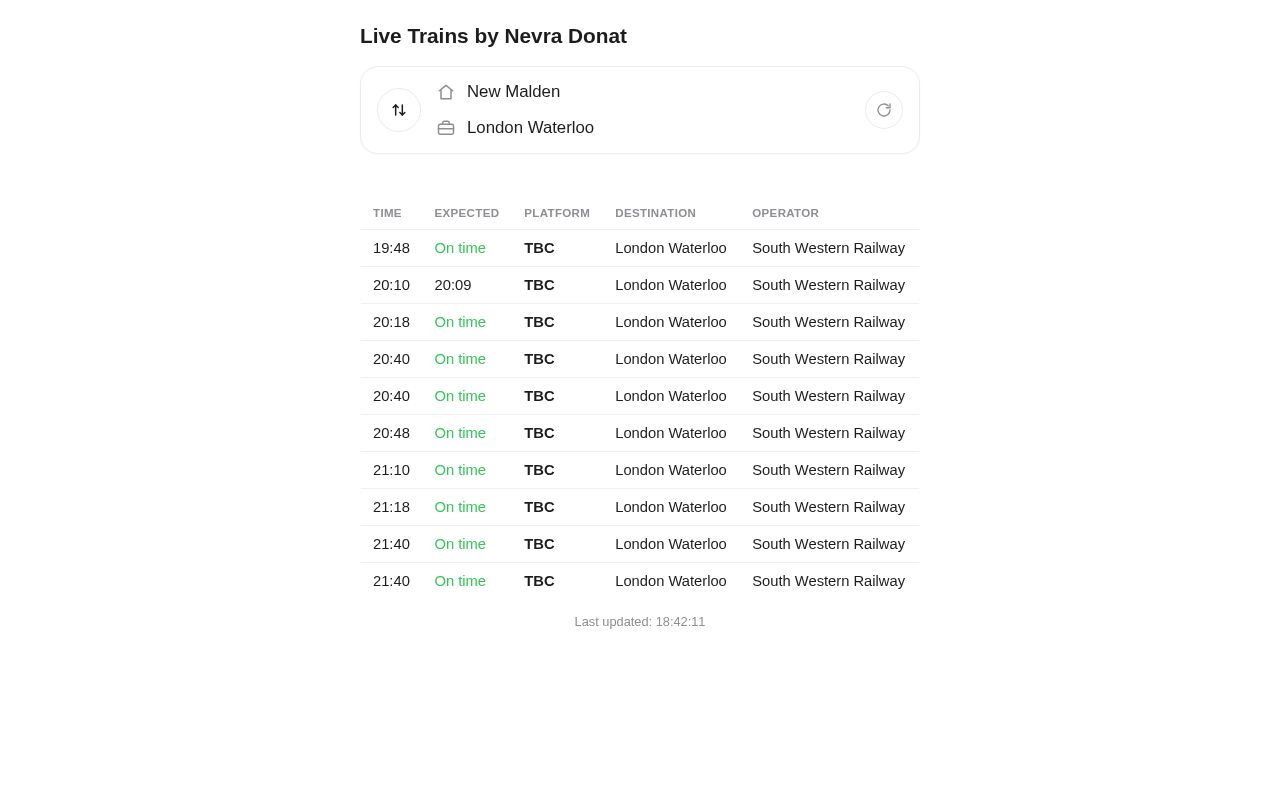Click South Western Railway in 21:18 row
The image size is (1280, 800).
click(x=828, y=507)
